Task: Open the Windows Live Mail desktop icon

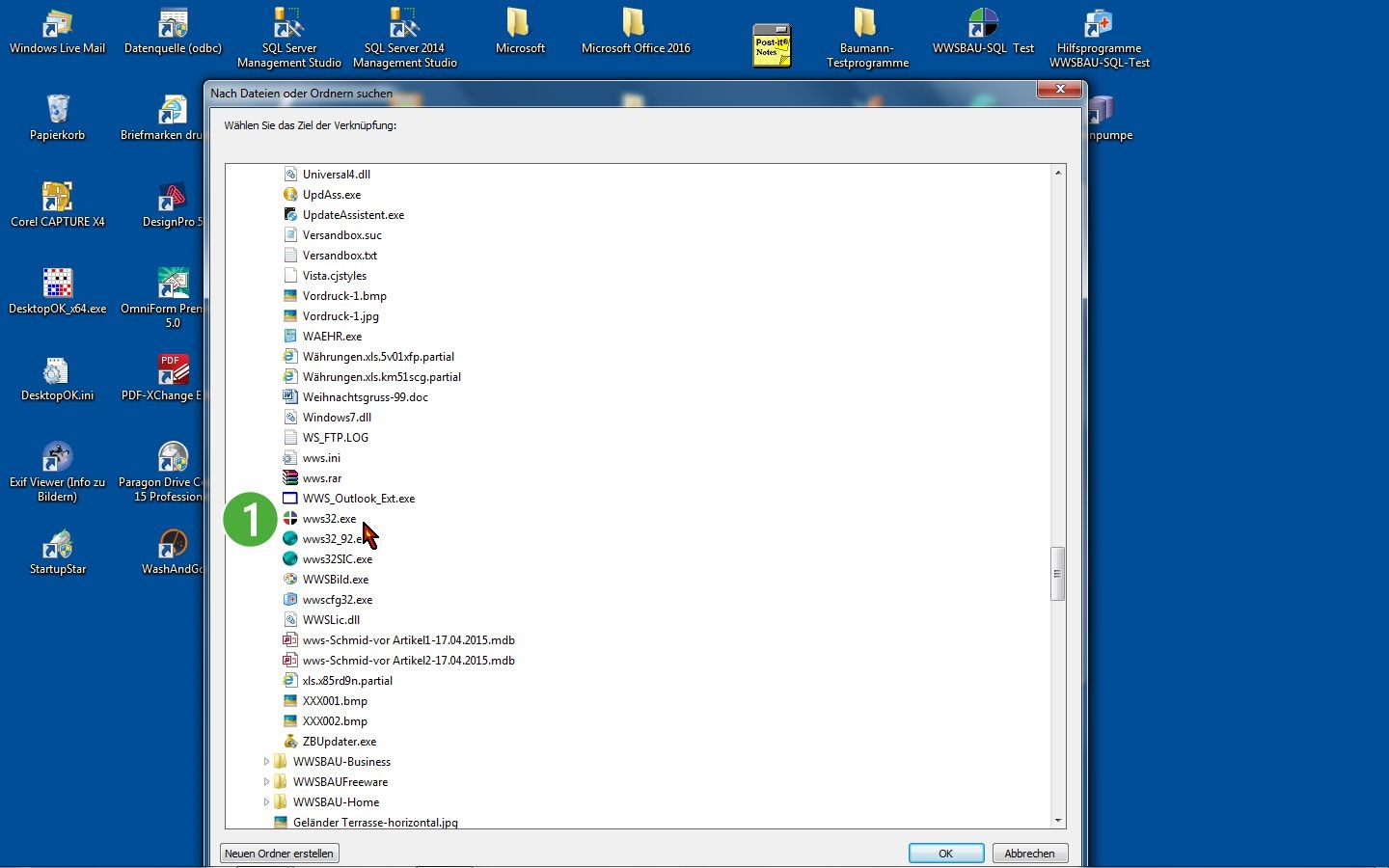Action: click(58, 32)
